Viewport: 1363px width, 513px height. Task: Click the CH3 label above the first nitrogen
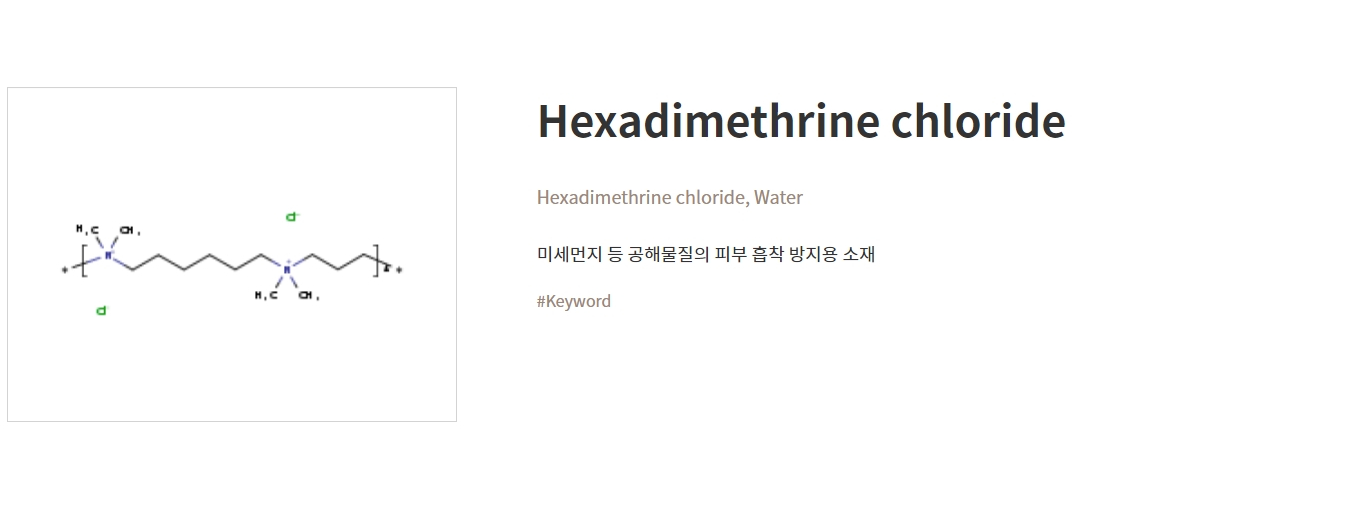click(130, 230)
